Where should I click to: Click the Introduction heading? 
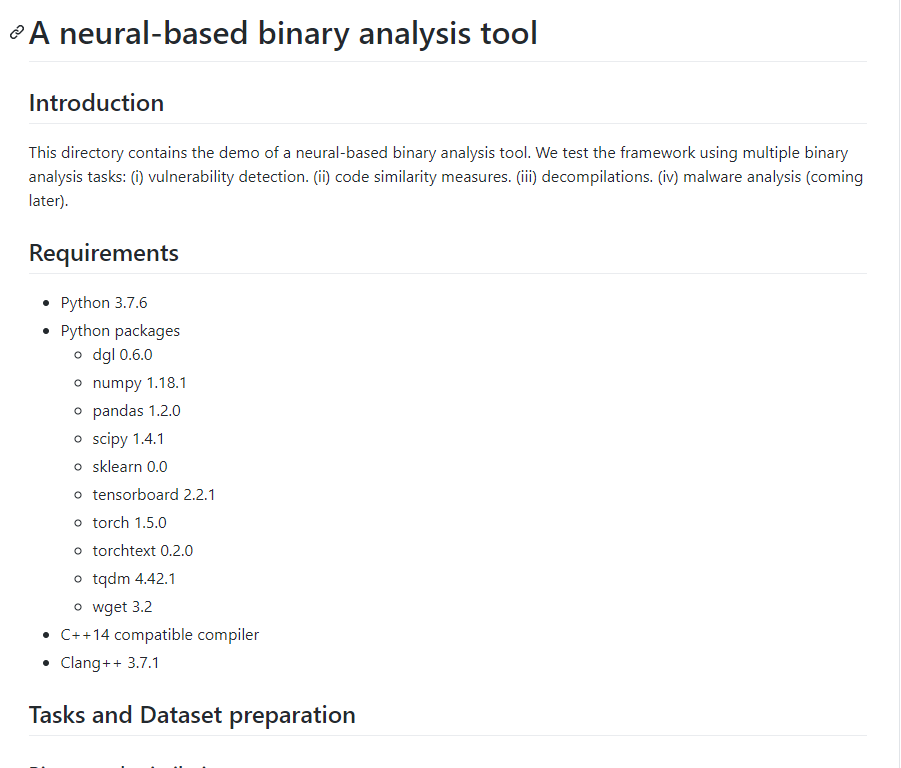(96, 103)
